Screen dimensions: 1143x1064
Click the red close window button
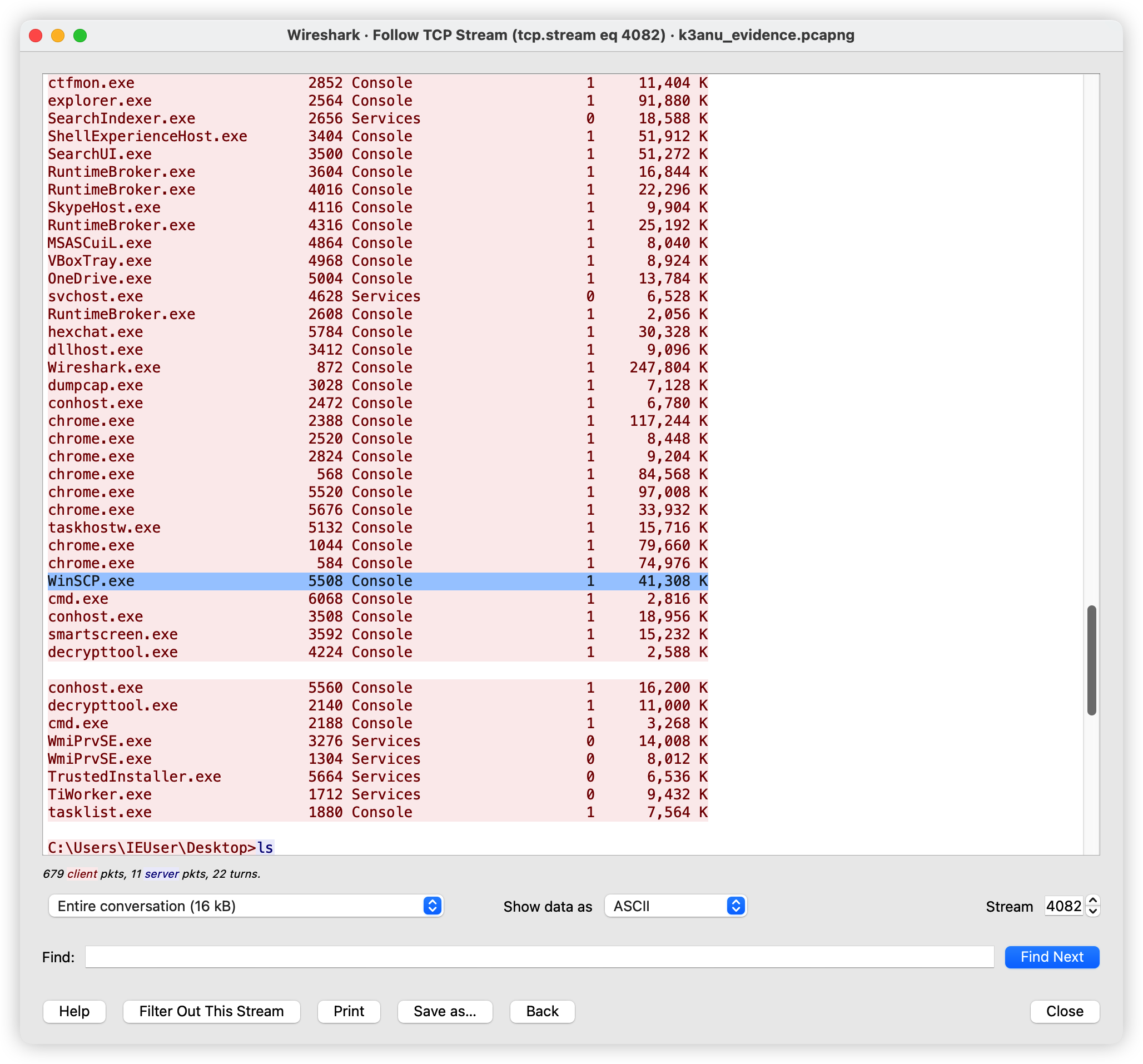click(36, 36)
